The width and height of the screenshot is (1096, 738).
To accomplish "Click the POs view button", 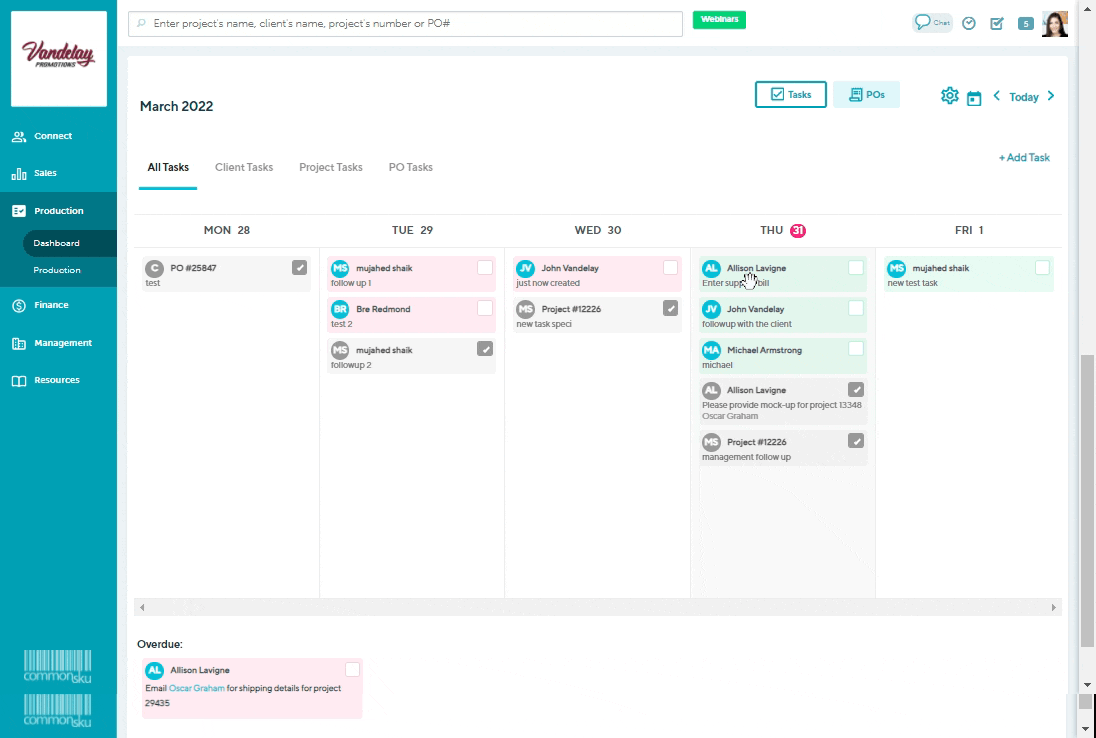I will tap(866, 95).
